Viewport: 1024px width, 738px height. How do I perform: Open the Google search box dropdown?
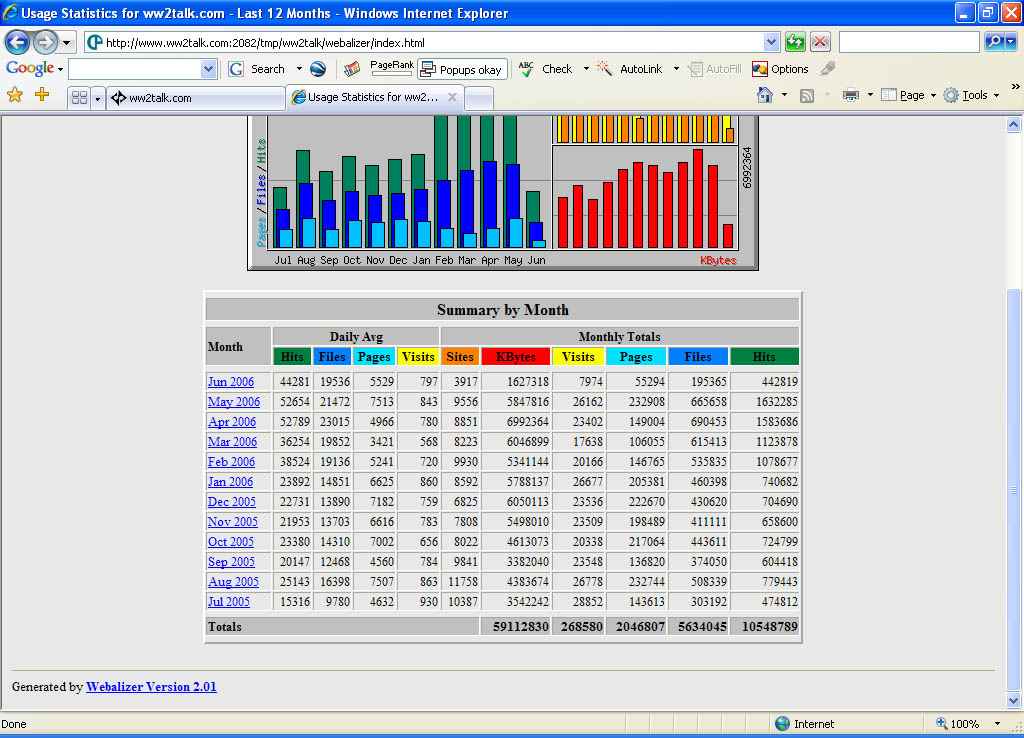click(208, 69)
